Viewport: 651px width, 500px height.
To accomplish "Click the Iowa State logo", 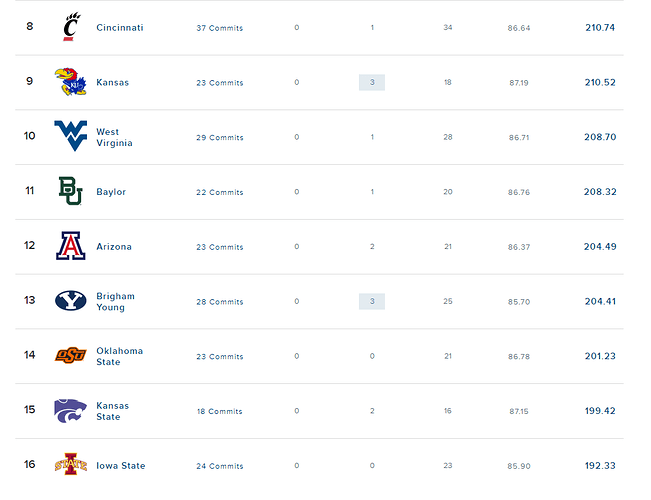I will (x=71, y=464).
